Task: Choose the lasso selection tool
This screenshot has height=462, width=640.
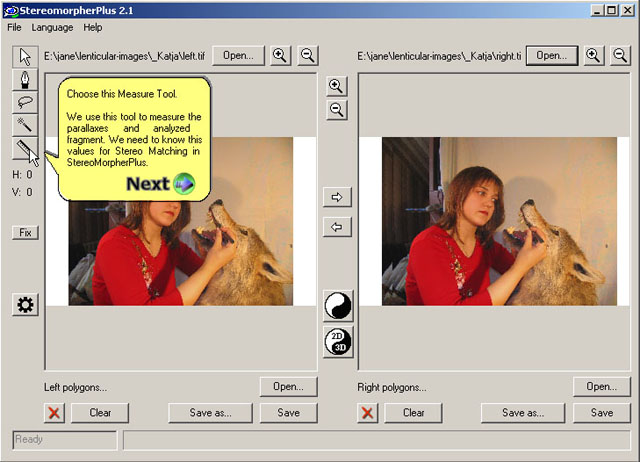Action: 25,103
